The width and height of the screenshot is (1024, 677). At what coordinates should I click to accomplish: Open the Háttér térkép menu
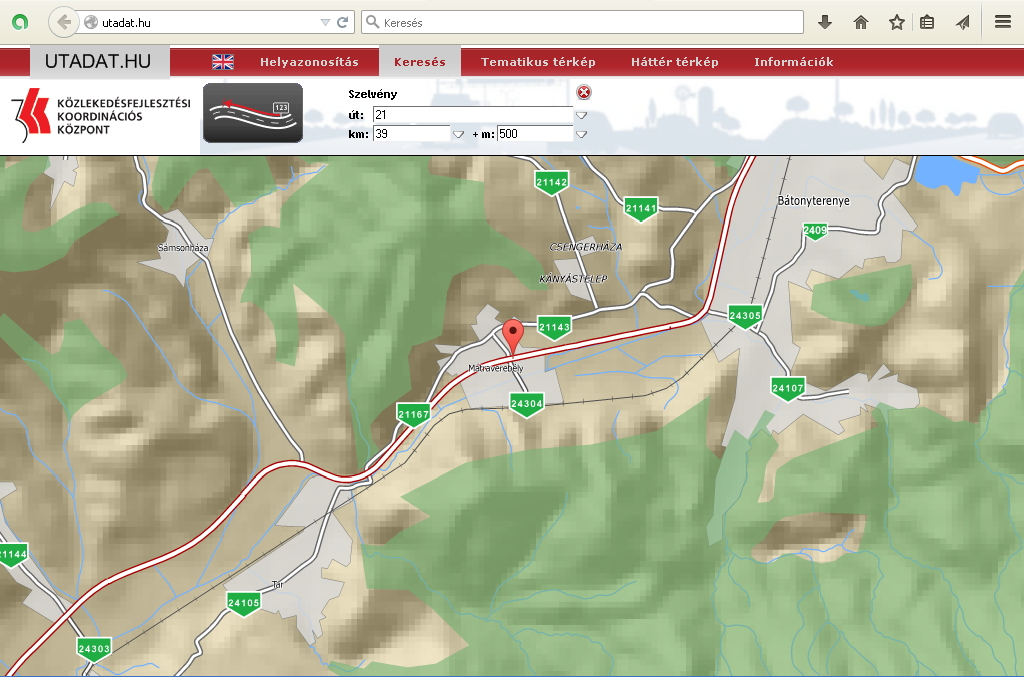tap(674, 62)
